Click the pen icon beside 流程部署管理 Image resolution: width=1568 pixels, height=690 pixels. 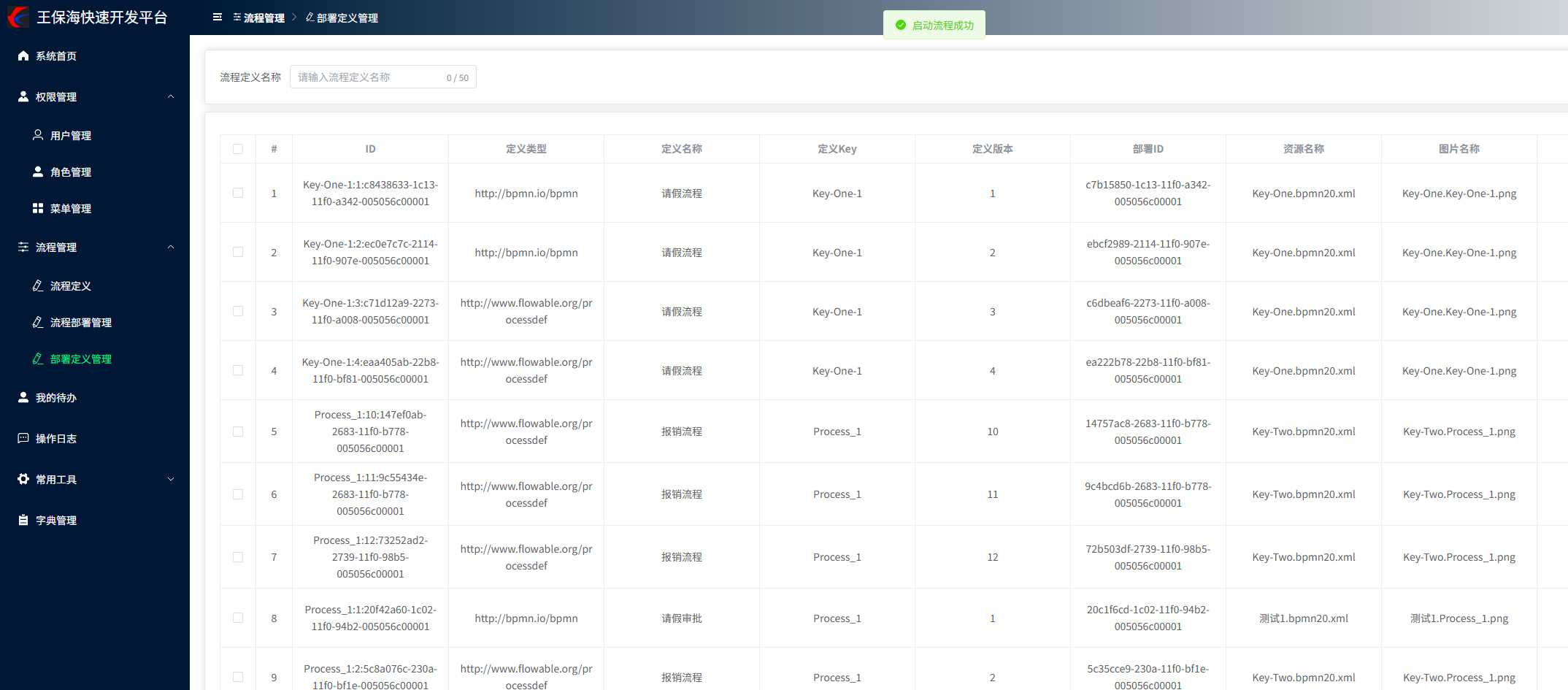coord(38,322)
